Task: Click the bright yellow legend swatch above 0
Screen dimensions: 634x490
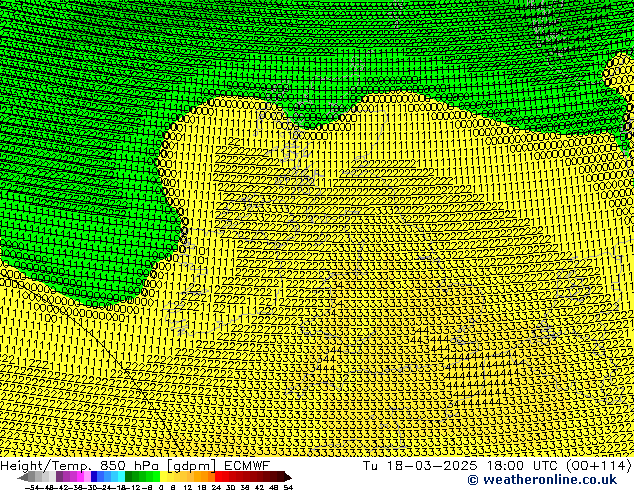Action: click(163, 476)
